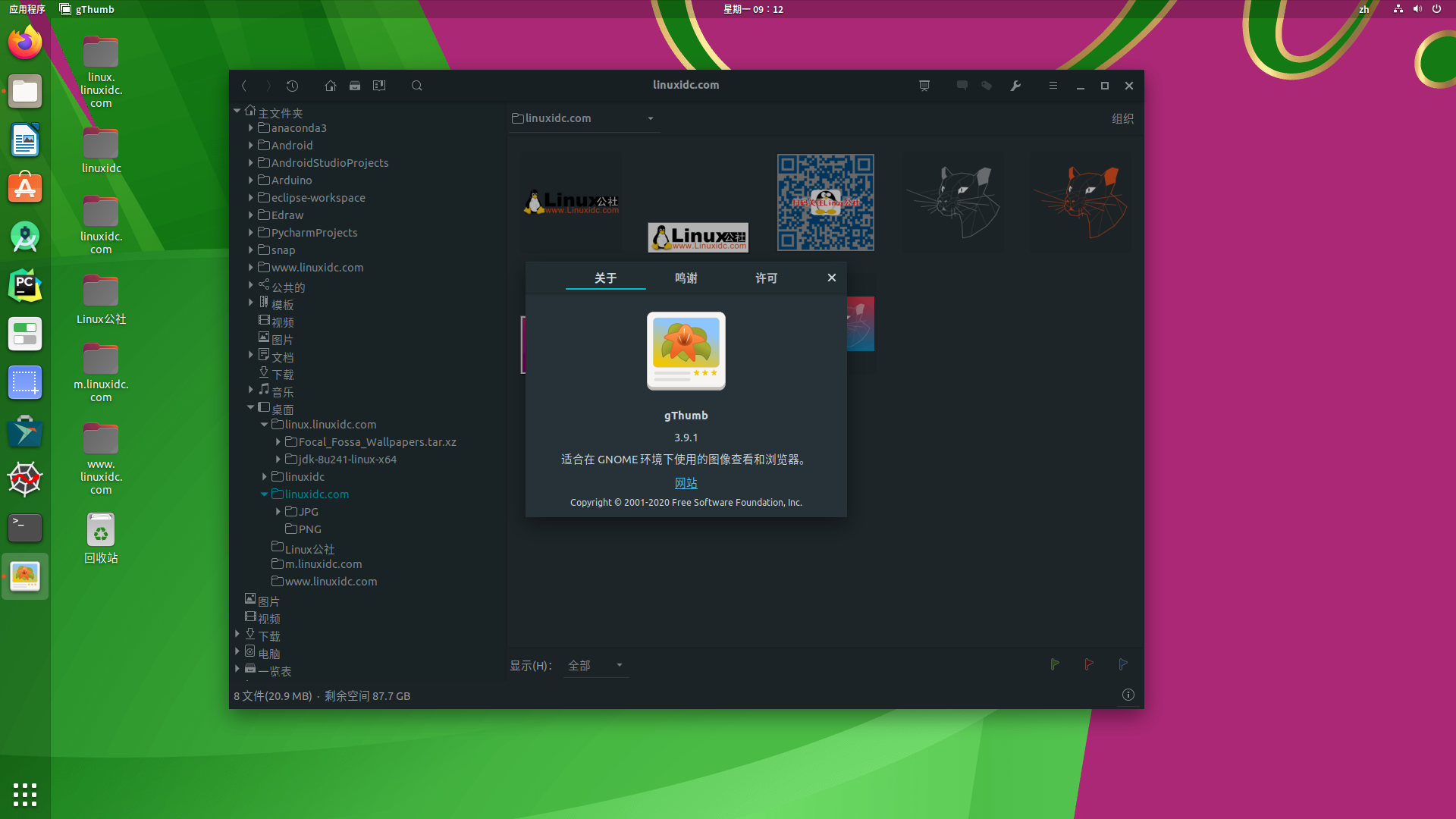Image resolution: width=1456 pixels, height=819 pixels.
Task: Open the linuxidc.com location dropdown
Action: [x=583, y=118]
